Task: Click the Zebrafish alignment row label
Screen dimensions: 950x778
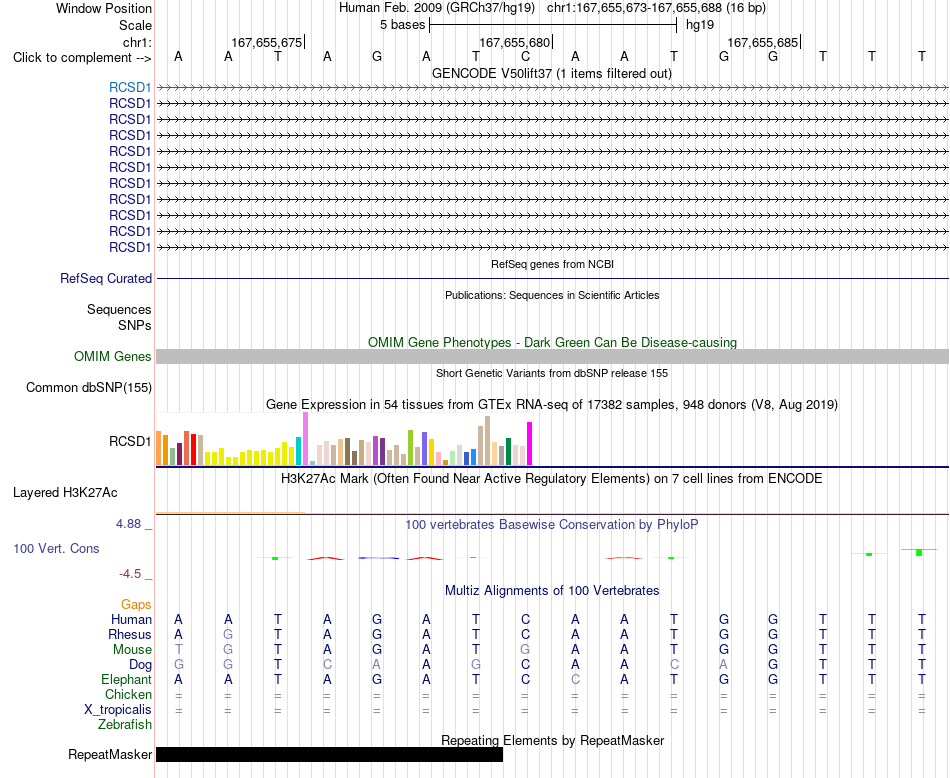Action: pyautogui.click(x=125, y=724)
